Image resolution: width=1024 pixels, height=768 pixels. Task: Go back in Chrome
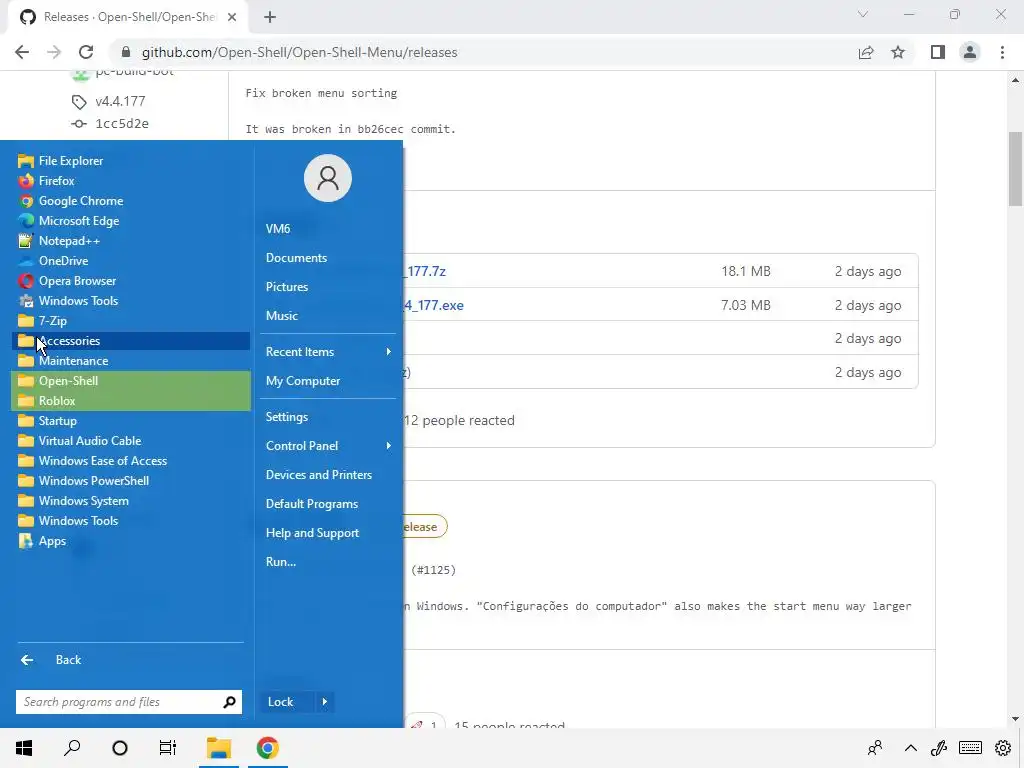point(22,52)
